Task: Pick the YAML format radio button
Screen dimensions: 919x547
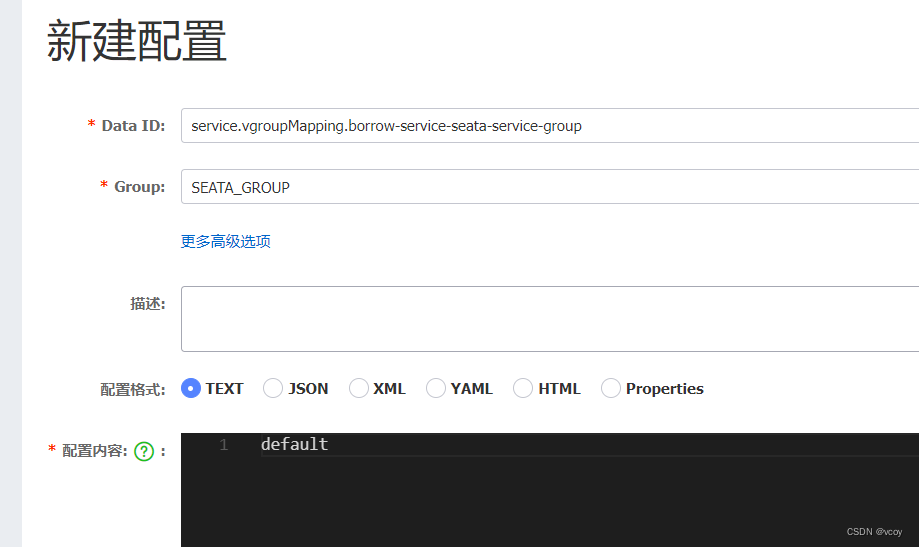Action: coord(435,388)
